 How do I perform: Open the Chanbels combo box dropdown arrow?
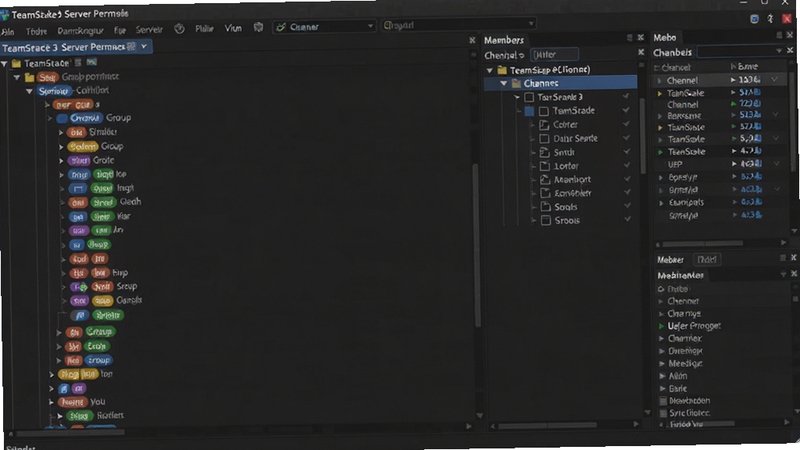[x=779, y=51]
